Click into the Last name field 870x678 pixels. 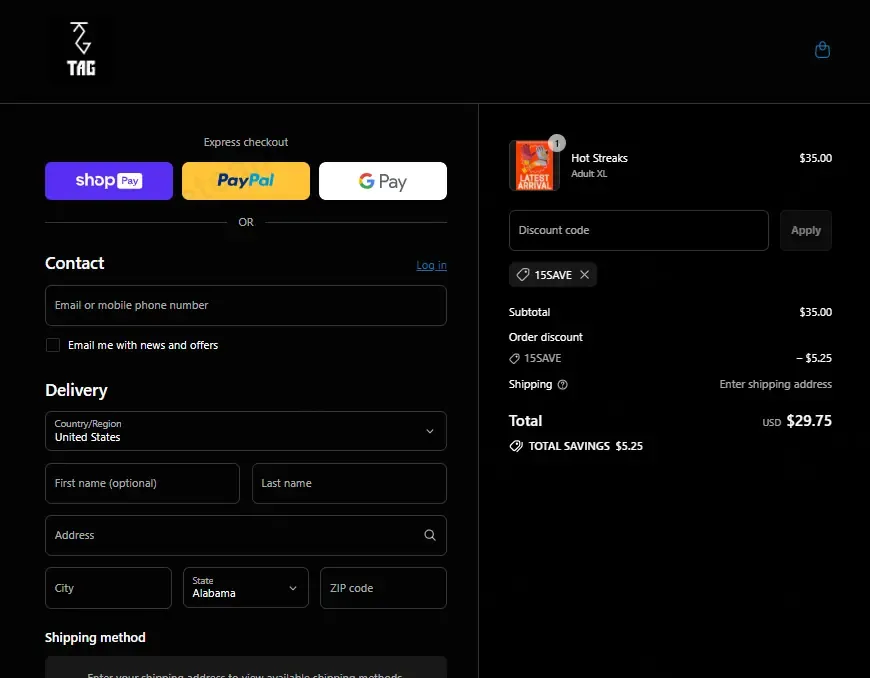click(x=349, y=483)
